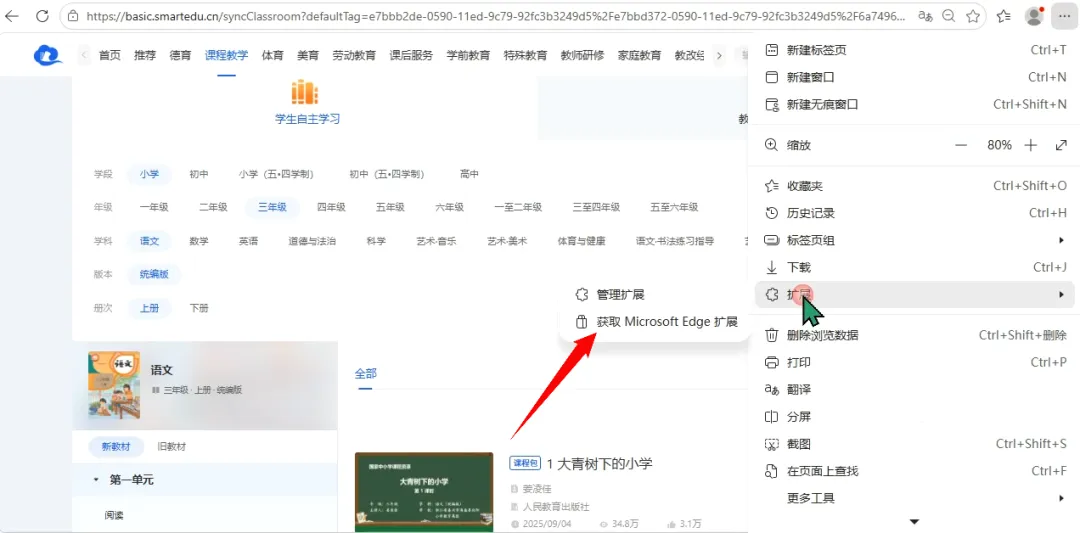This screenshot has height=533, width=1080.
Task: Open the 大青树下的小学 video thumbnail
Action: [424, 492]
